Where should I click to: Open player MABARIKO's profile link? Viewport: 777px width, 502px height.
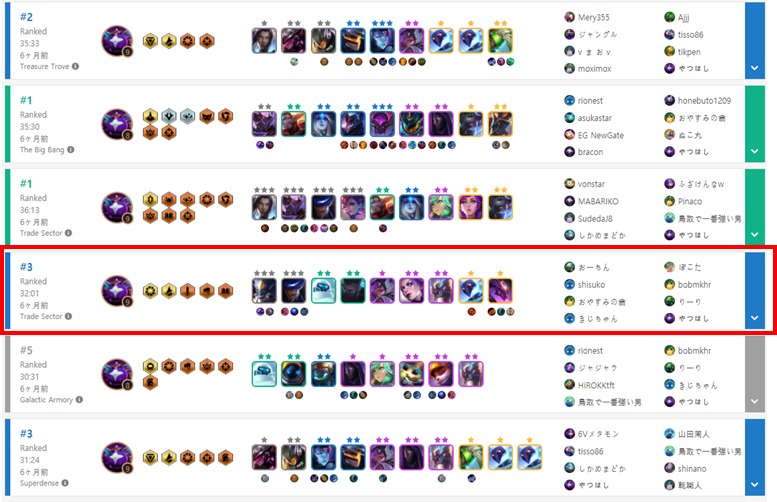point(598,201)
